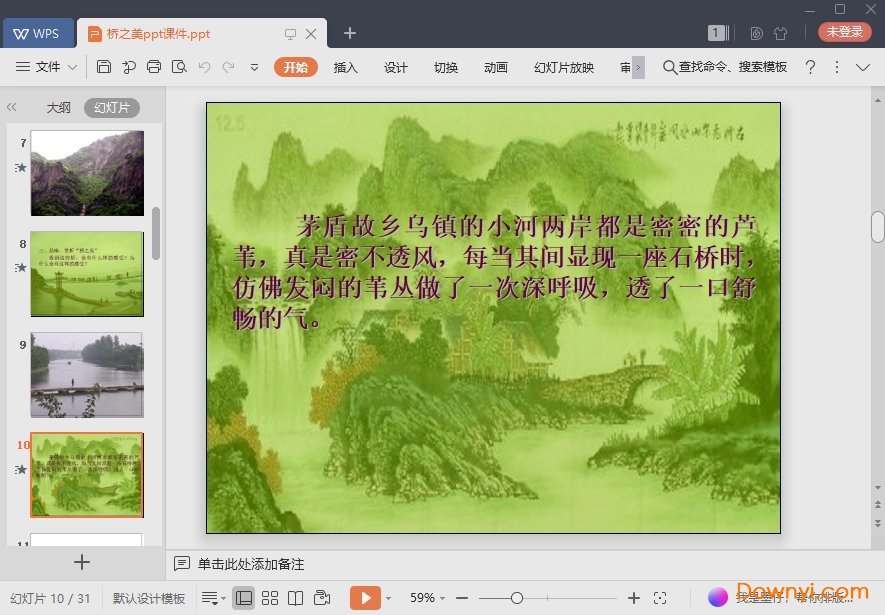Click the Print icon
885x615 pixels.
click(x=154, y=67)
